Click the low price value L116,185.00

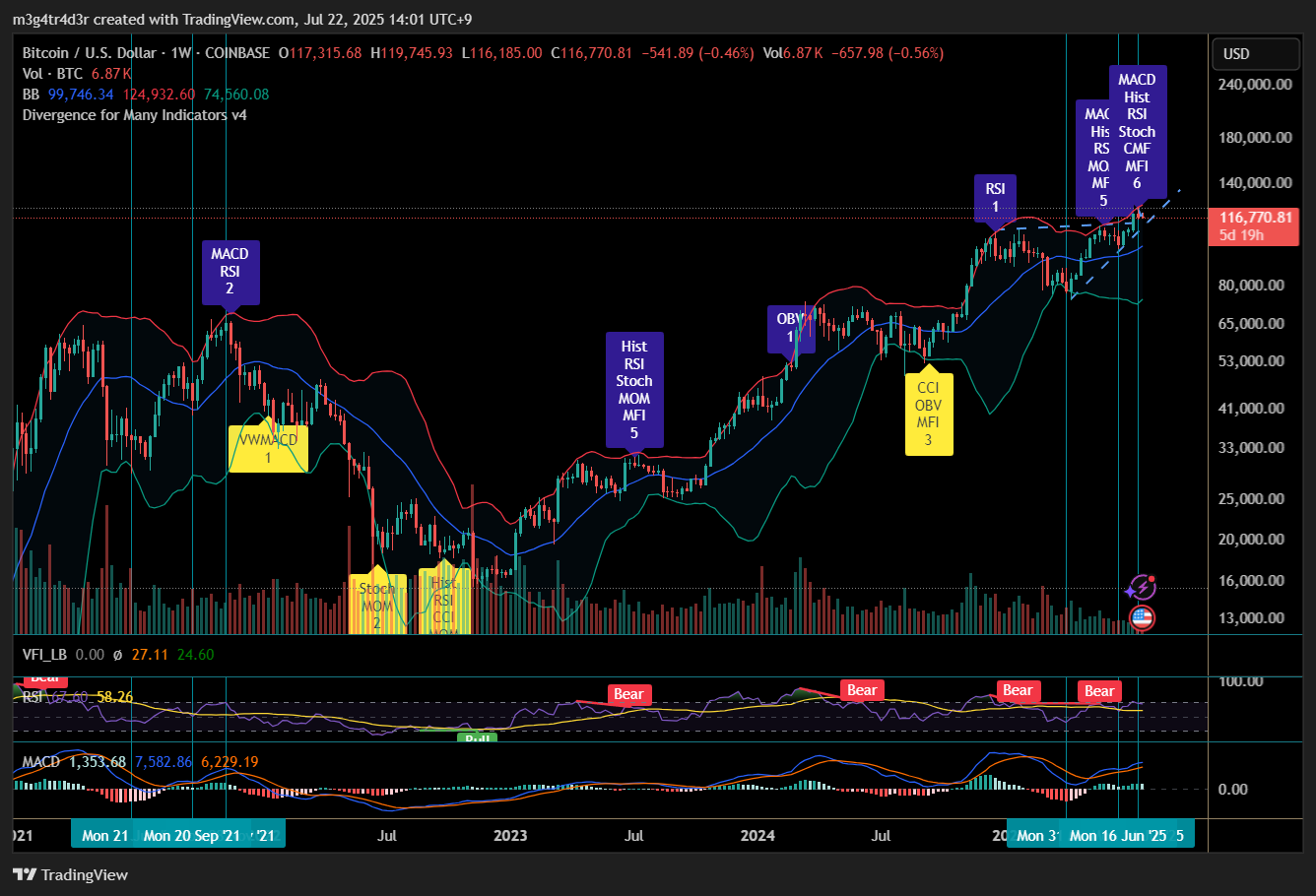pos(501,53)
